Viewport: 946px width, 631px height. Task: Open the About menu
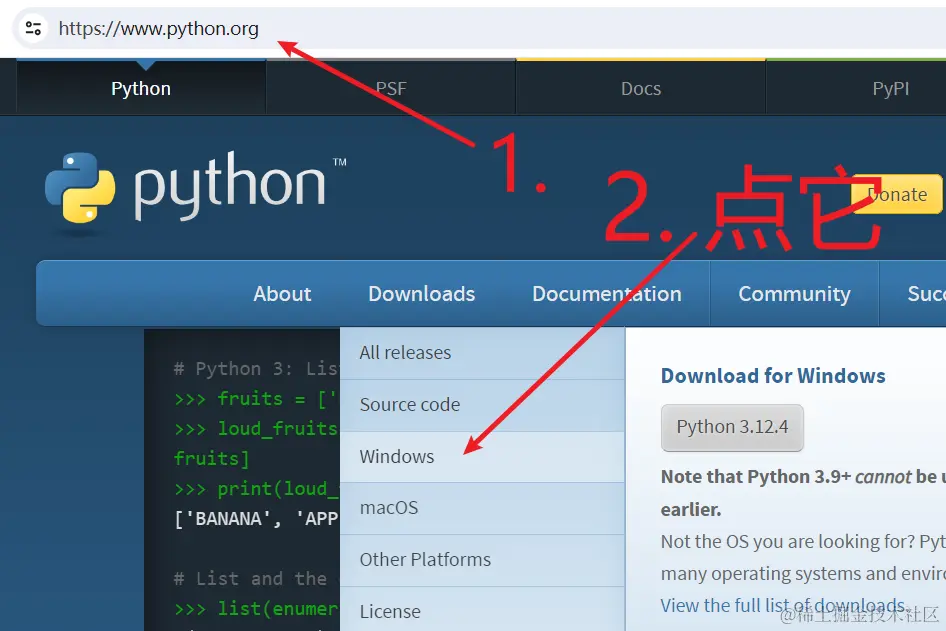pos(282,294)
